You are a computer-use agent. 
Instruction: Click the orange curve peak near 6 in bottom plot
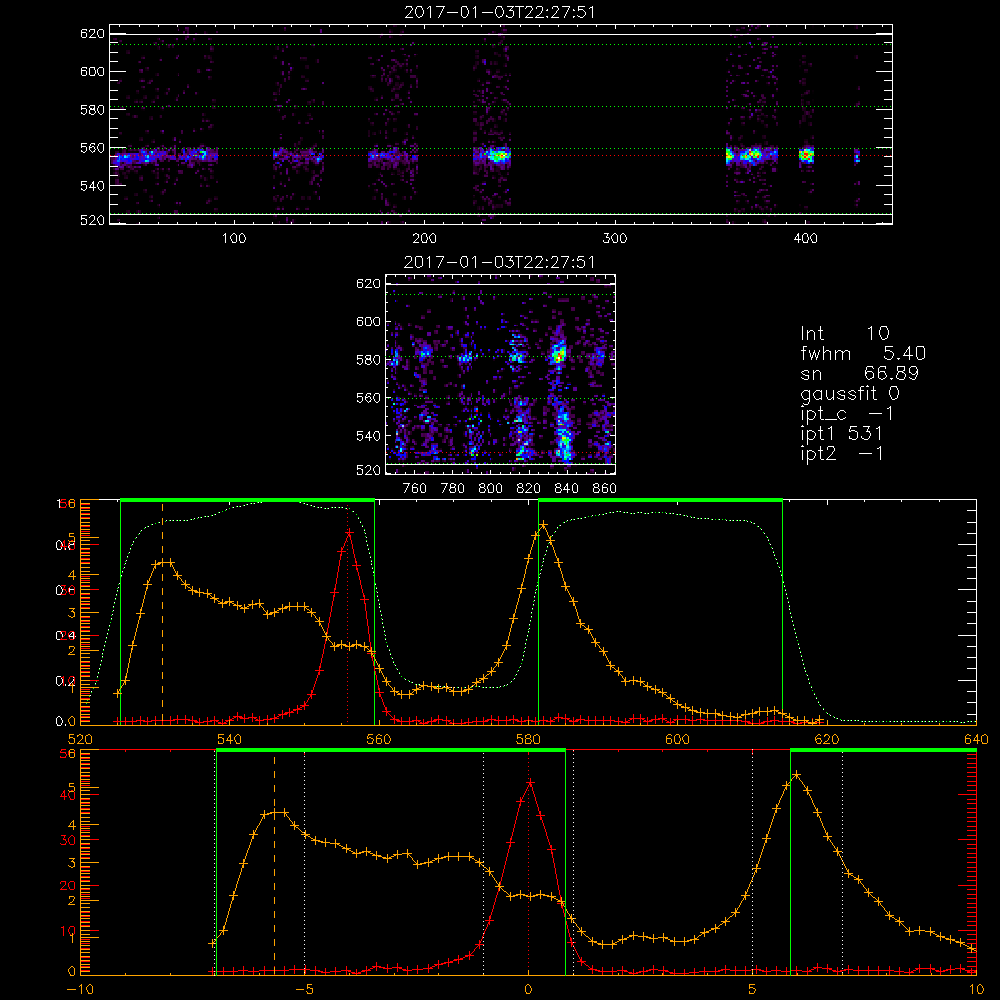[x=796, y=775]
